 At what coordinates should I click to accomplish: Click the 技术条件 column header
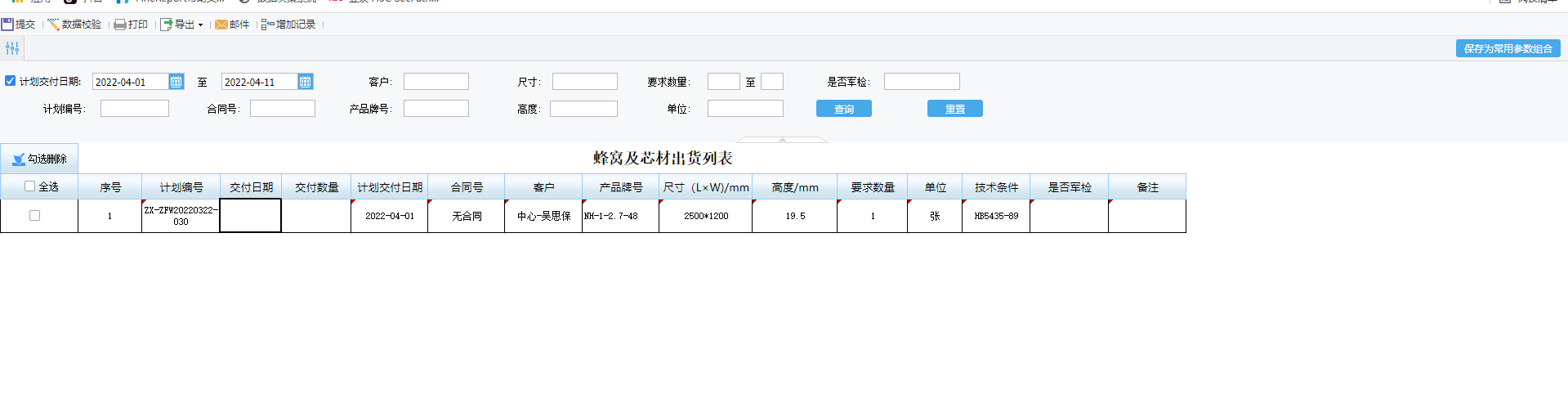click(x=996, y=187)
